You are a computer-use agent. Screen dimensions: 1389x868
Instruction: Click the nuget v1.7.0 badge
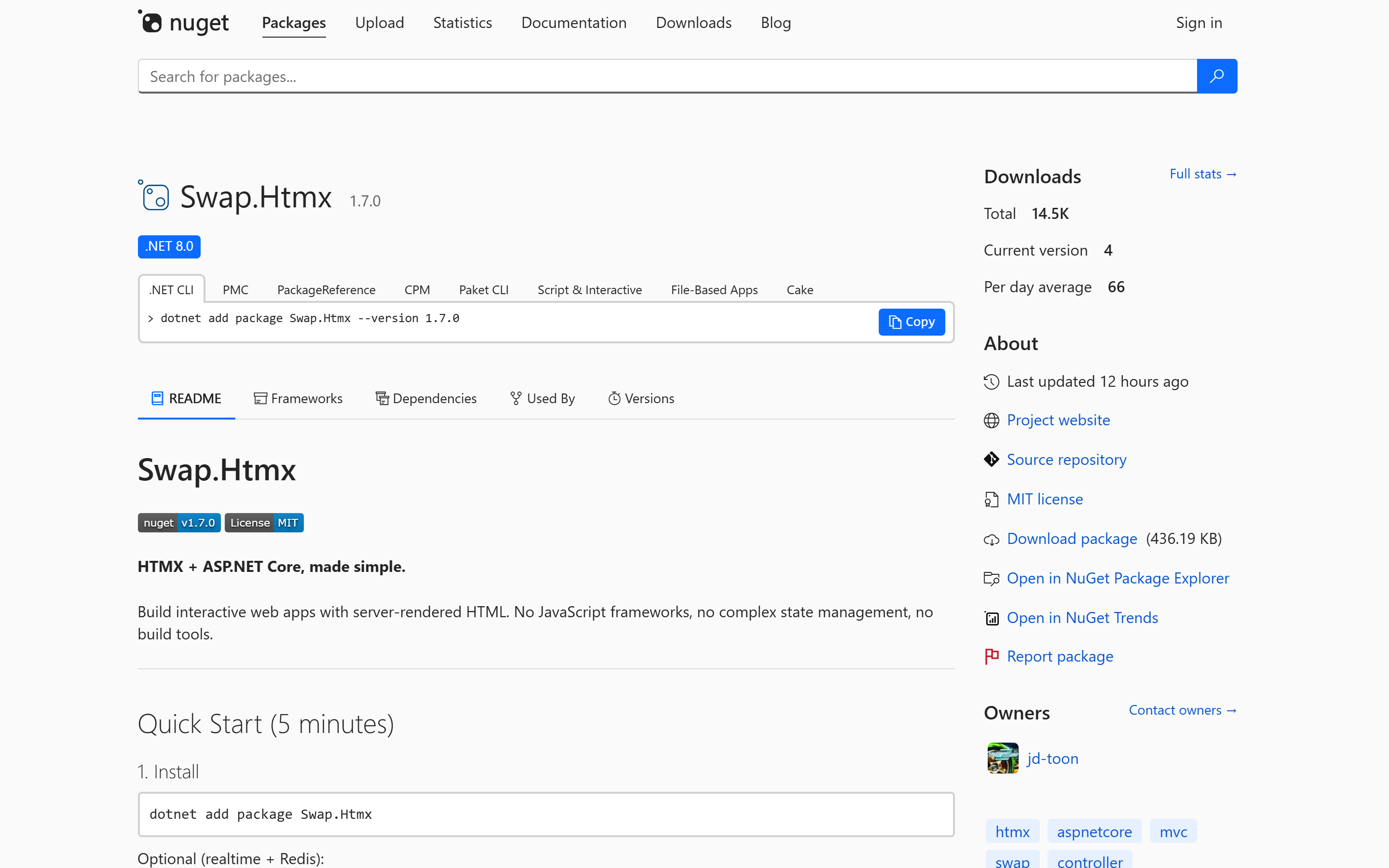pos(179,522)
